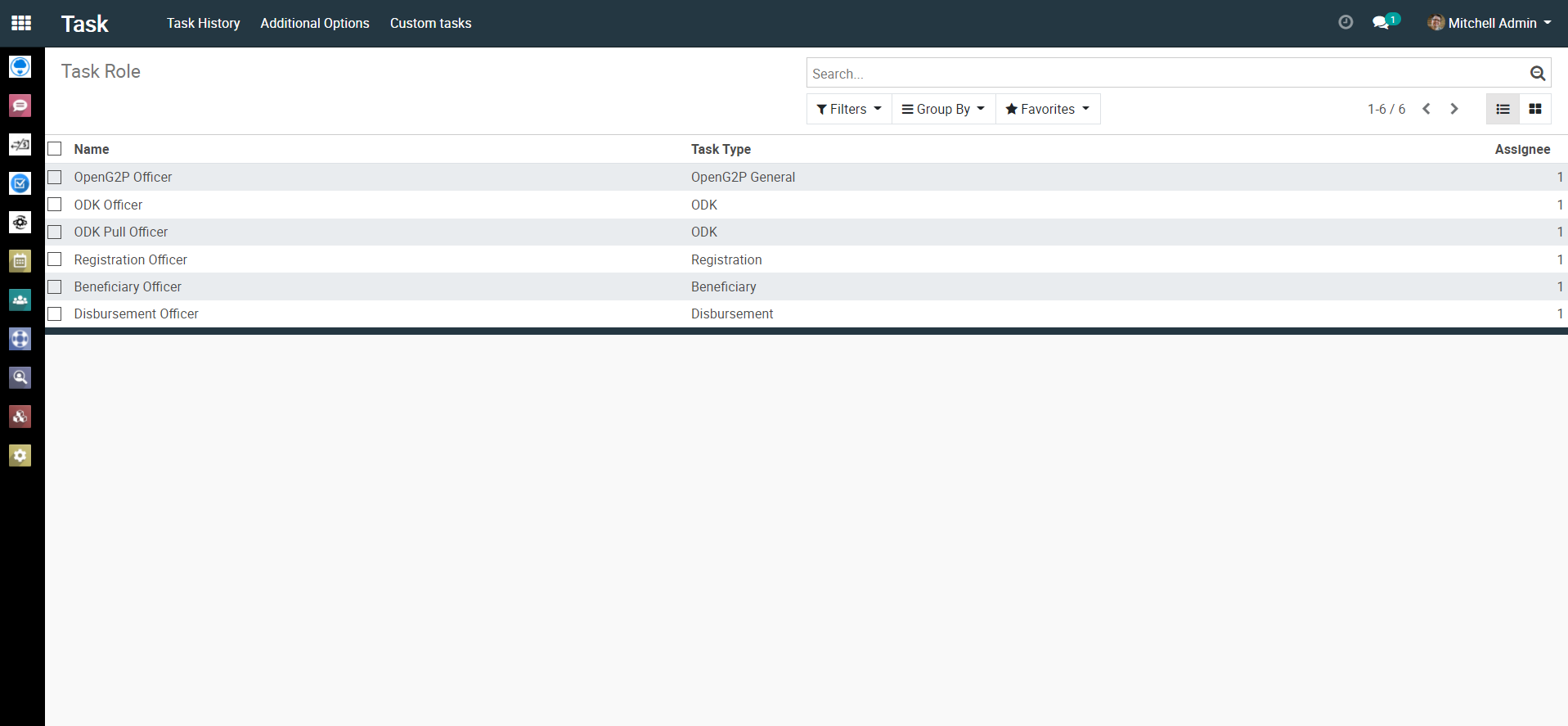Screen dimensions: 1568x726
Task: Switch to kanban view
Action: [1535, 109]
